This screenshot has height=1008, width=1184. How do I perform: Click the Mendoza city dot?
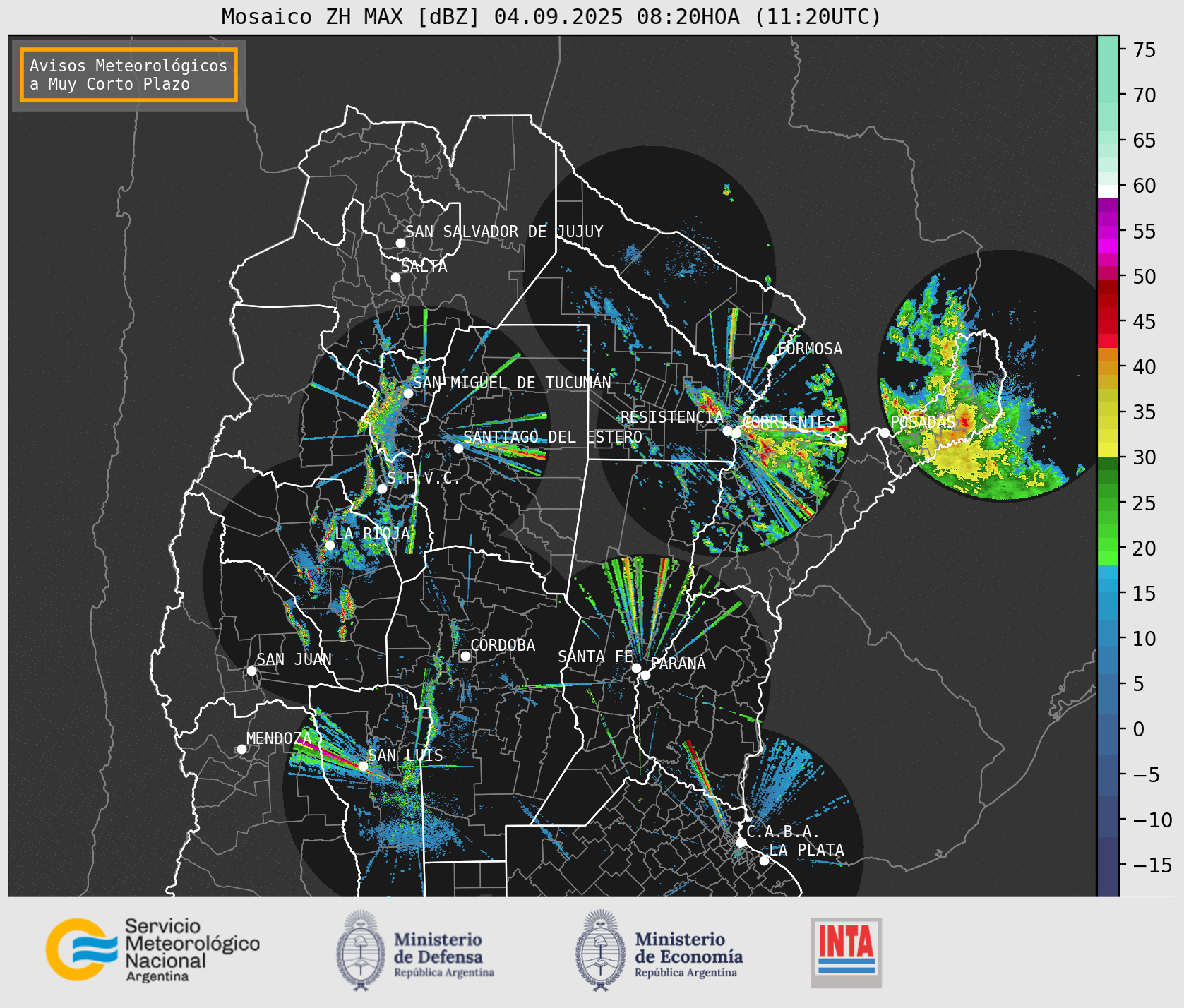(x=241, y=749)
